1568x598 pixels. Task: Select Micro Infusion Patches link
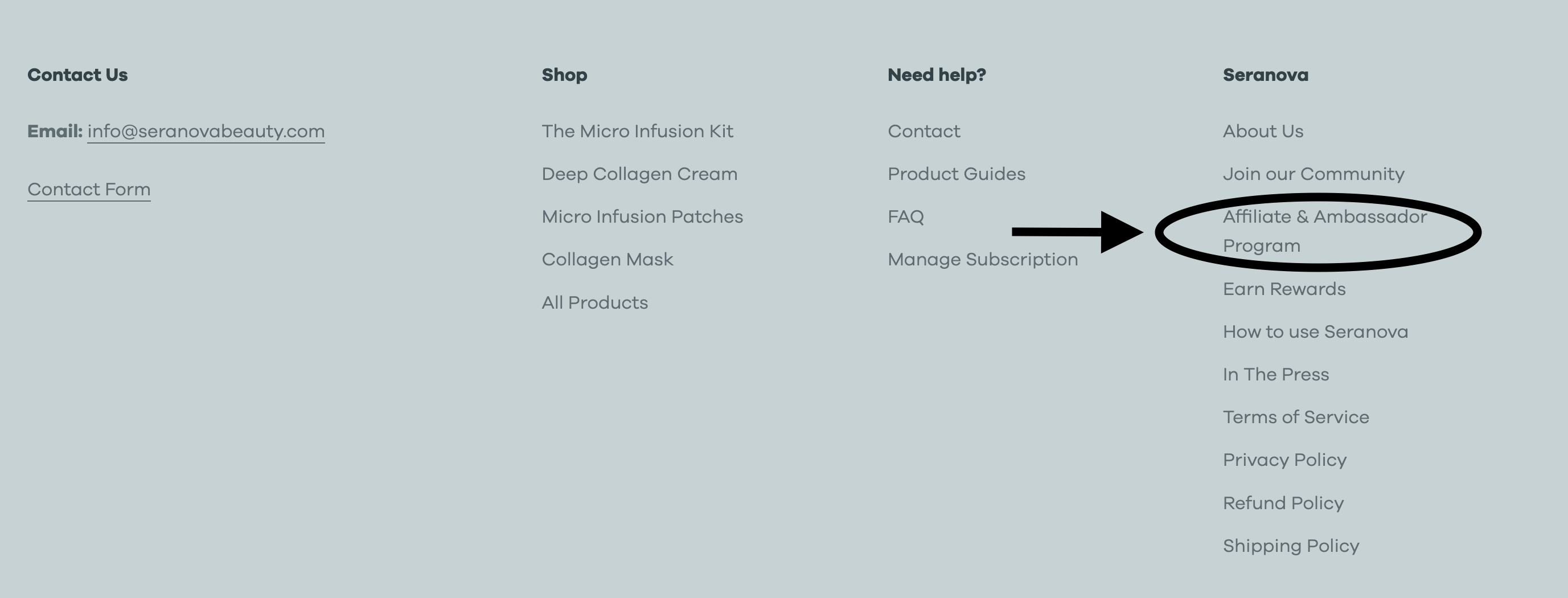click(642, 217)
